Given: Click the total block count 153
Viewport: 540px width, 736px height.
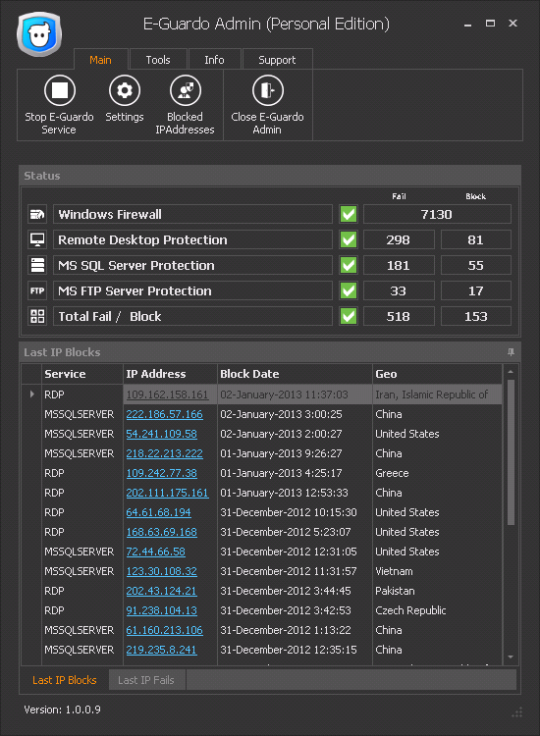Looking at the screenshot, I should 476,316.
